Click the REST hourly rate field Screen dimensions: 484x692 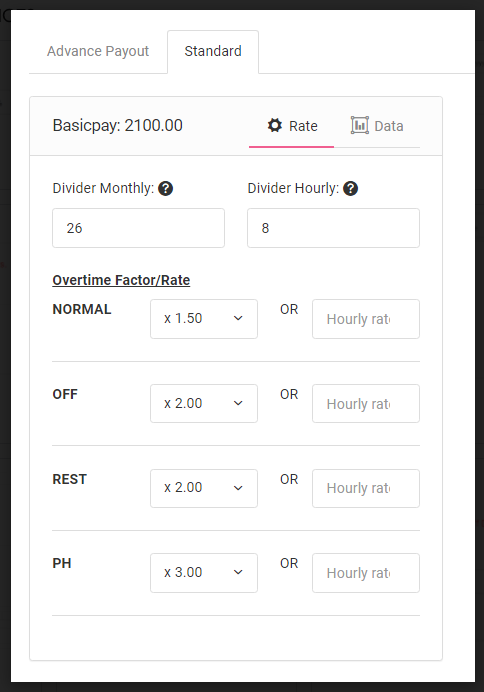click(x=366, y=488)
